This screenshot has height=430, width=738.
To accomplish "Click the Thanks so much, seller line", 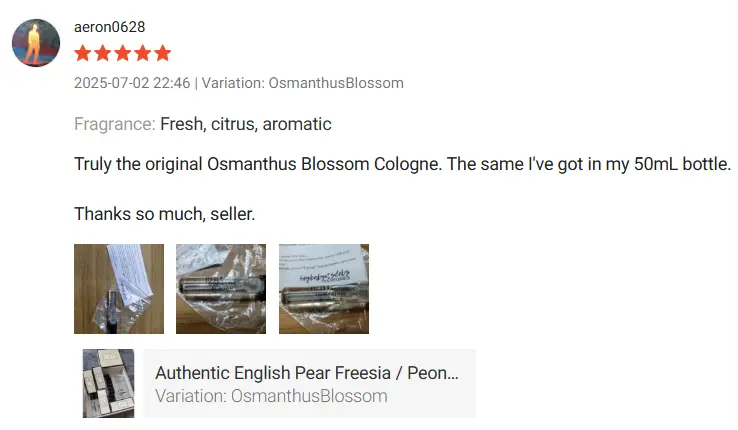I will click(x=165, y=214).
